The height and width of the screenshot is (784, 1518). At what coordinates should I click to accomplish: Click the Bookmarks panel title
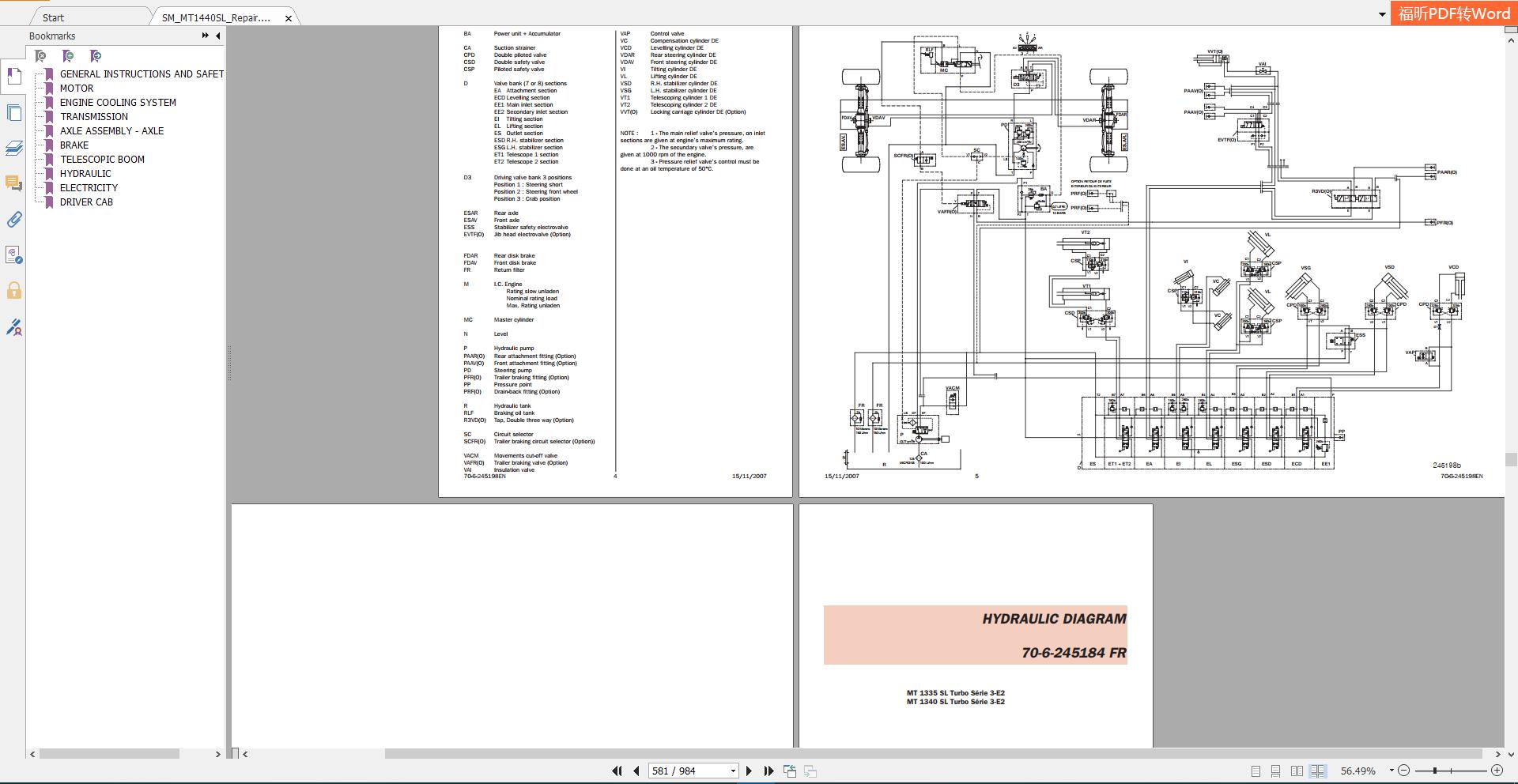pos(52,36)
